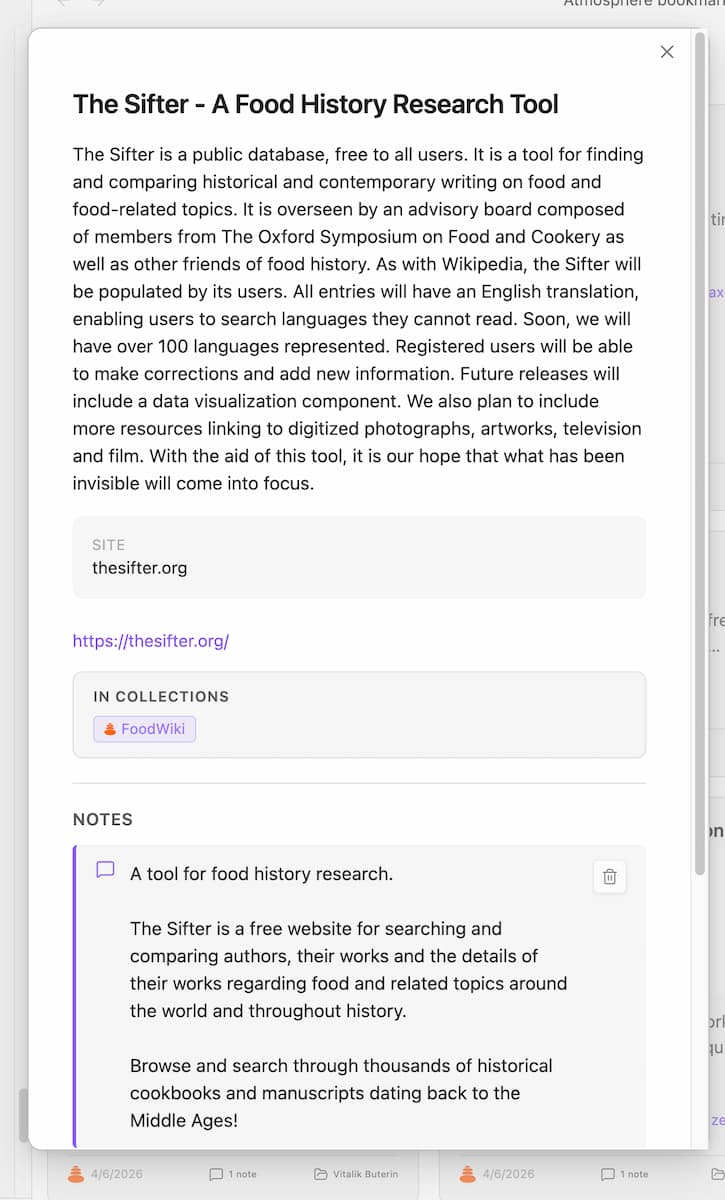725x1200 pixels.
Task: Close the Sifter detail dialog
Action: click(667, 52)
